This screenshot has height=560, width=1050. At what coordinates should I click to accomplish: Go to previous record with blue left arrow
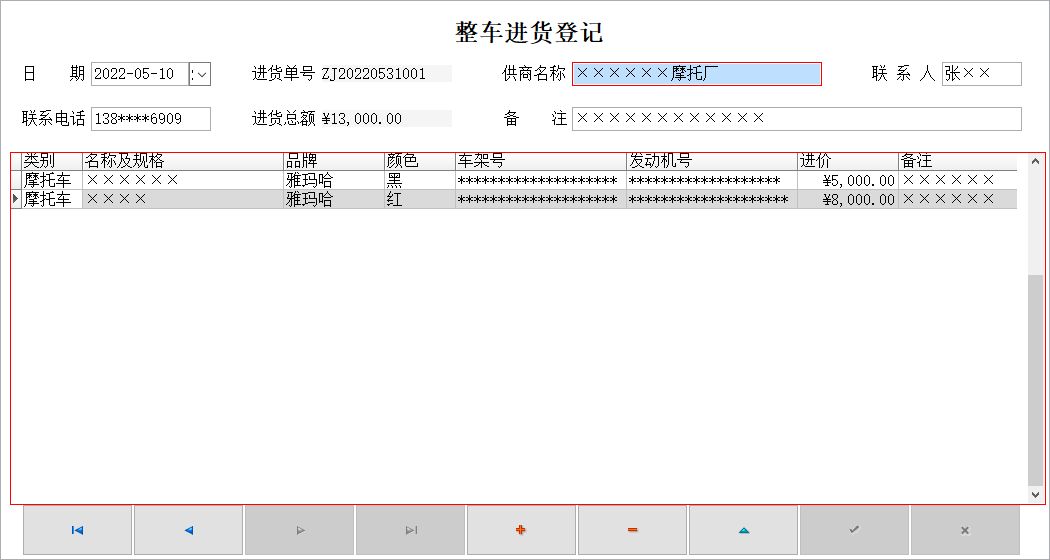pyautogui.click(x=189, y=530)
